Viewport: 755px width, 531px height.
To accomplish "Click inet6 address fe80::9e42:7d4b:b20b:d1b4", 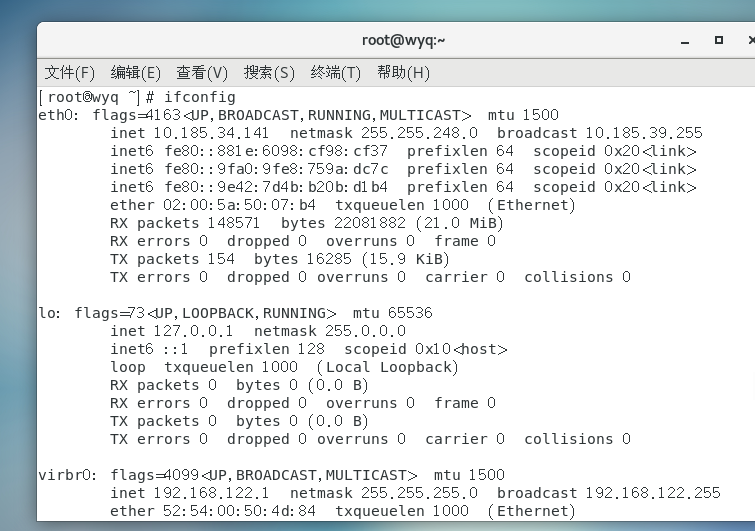I will 276,187.
